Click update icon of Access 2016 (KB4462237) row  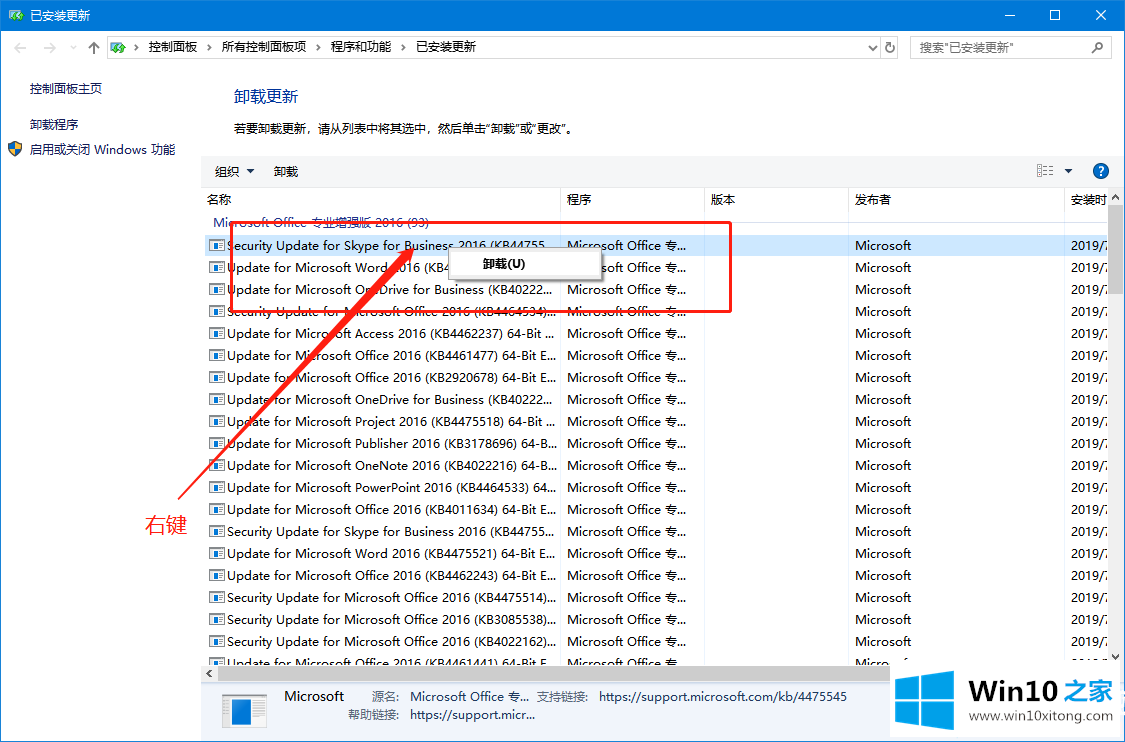point(216,334)
